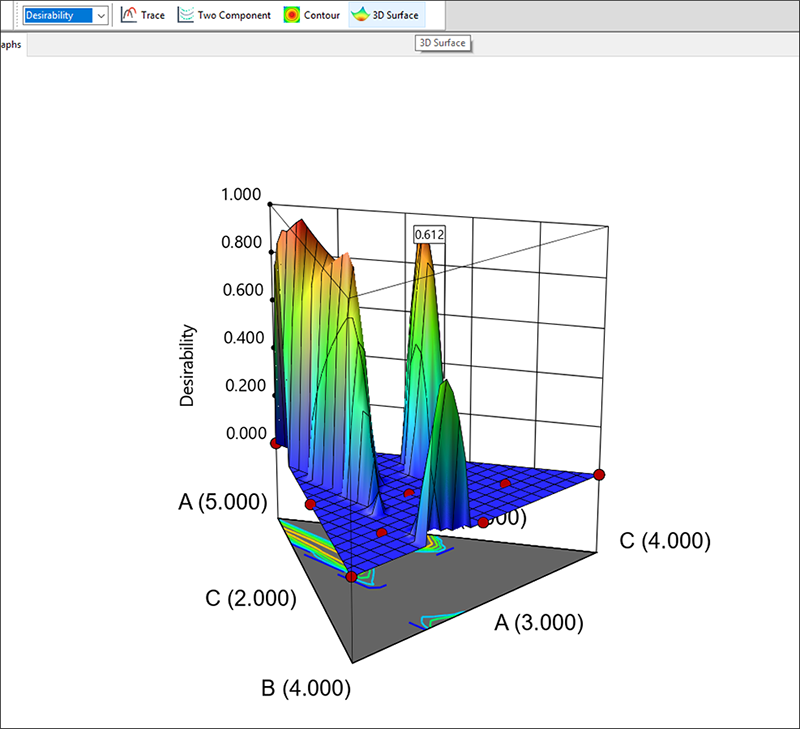The width and height of the screenshot is (800, 729).
Task: Expand the Desirability response dropdown arrow
Action: coord(101,15)
